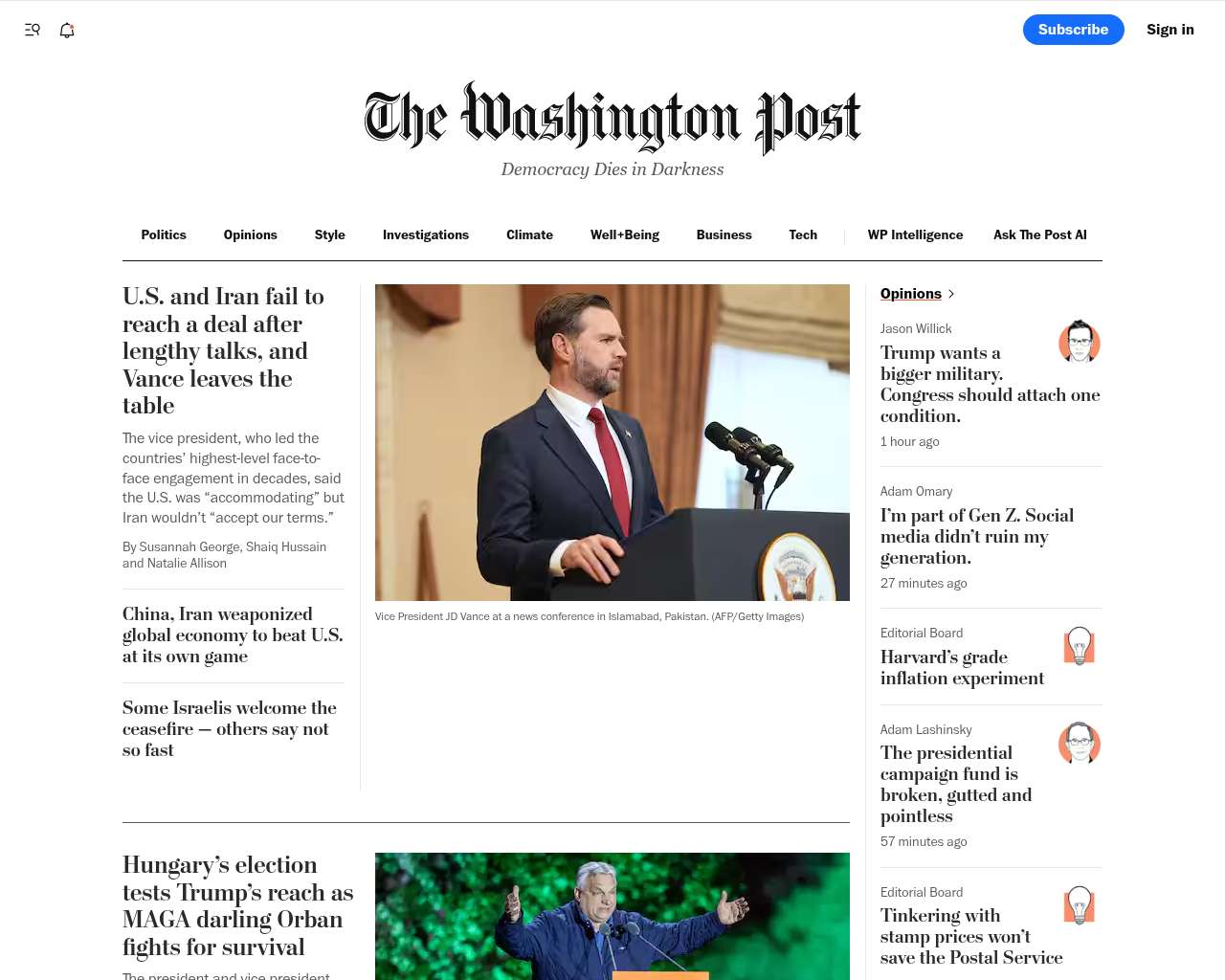
Task: Click the Sign in link
Action: coord(1170,30)
